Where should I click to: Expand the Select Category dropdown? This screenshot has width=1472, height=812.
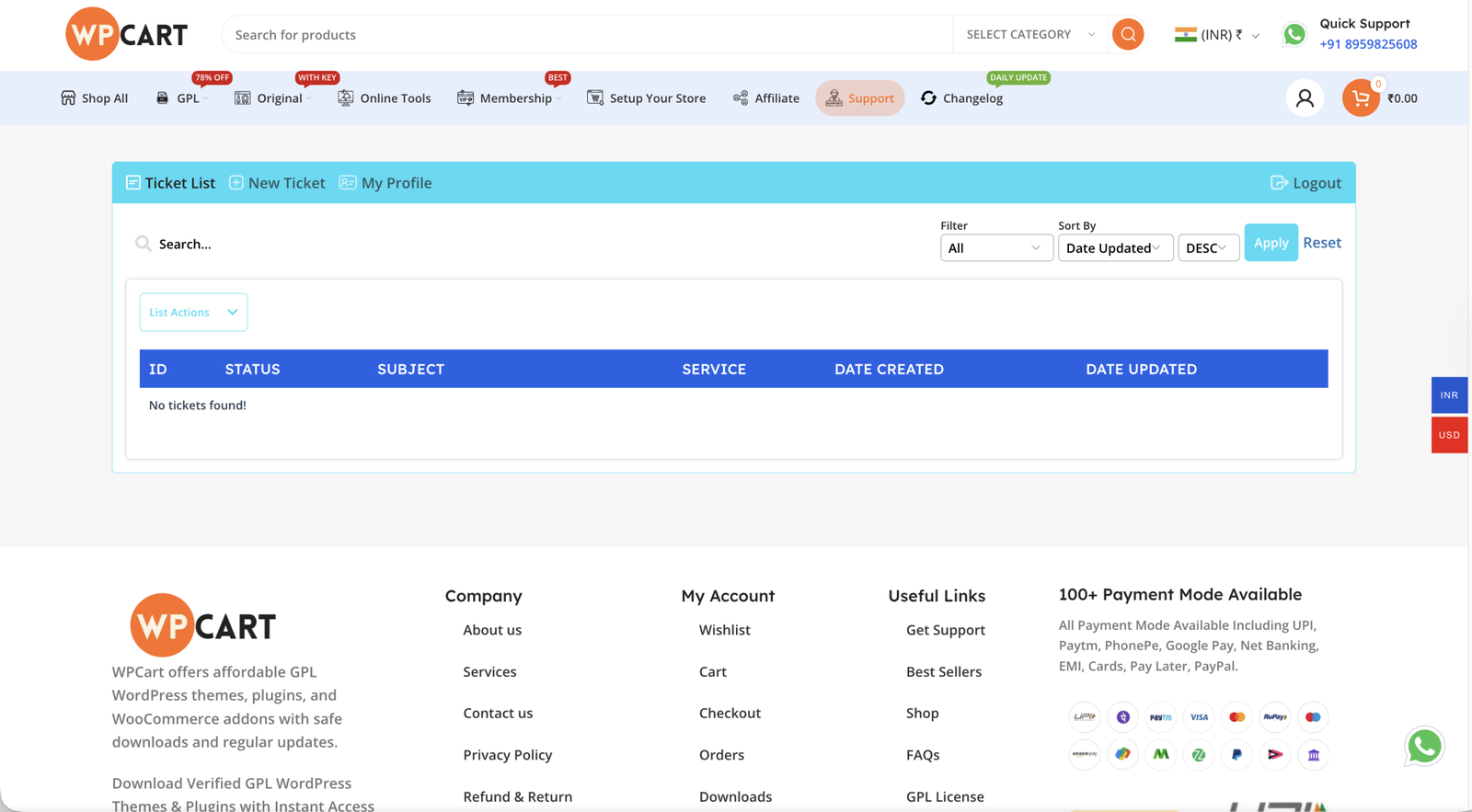tap(1029, 35)
